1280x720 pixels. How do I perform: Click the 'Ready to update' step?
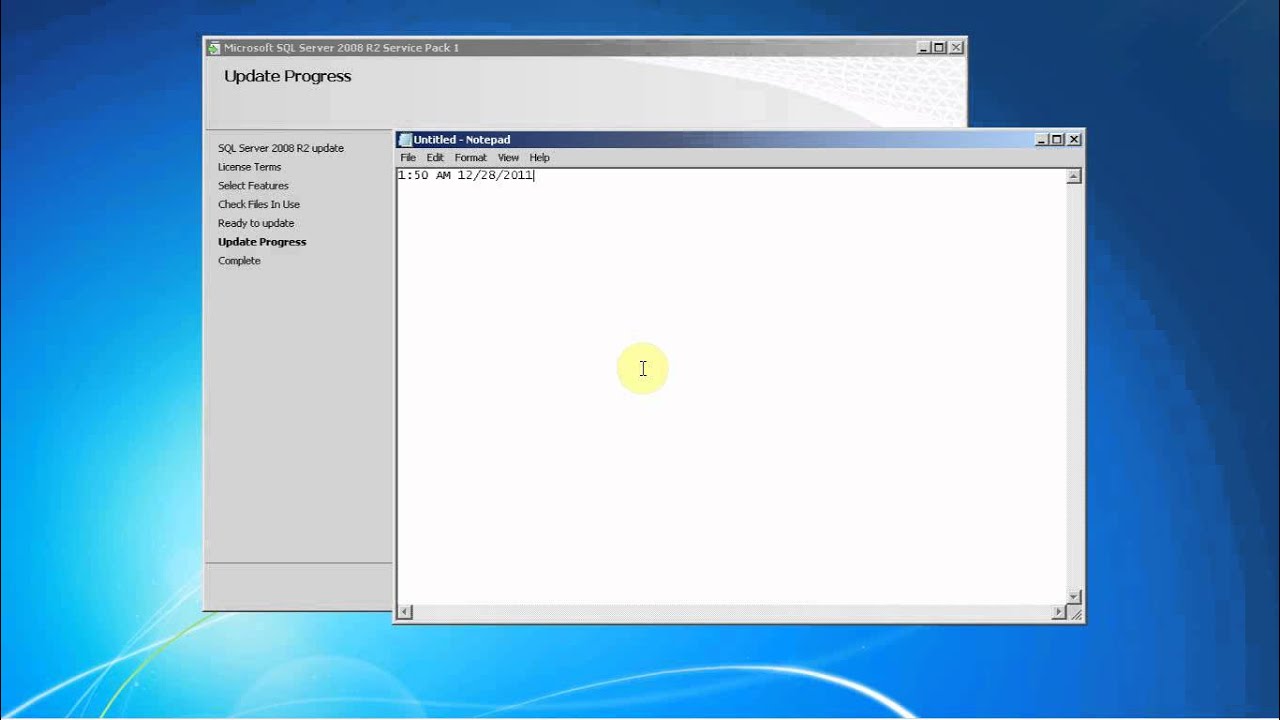point(256,223)
